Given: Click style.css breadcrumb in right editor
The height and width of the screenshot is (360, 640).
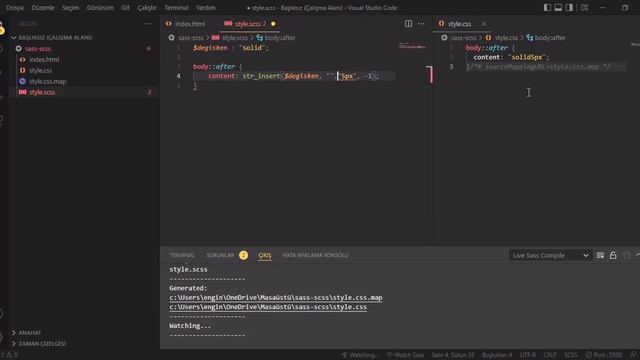Looking at the screenshot, I should pyautogui.click(x=506, y=38).
